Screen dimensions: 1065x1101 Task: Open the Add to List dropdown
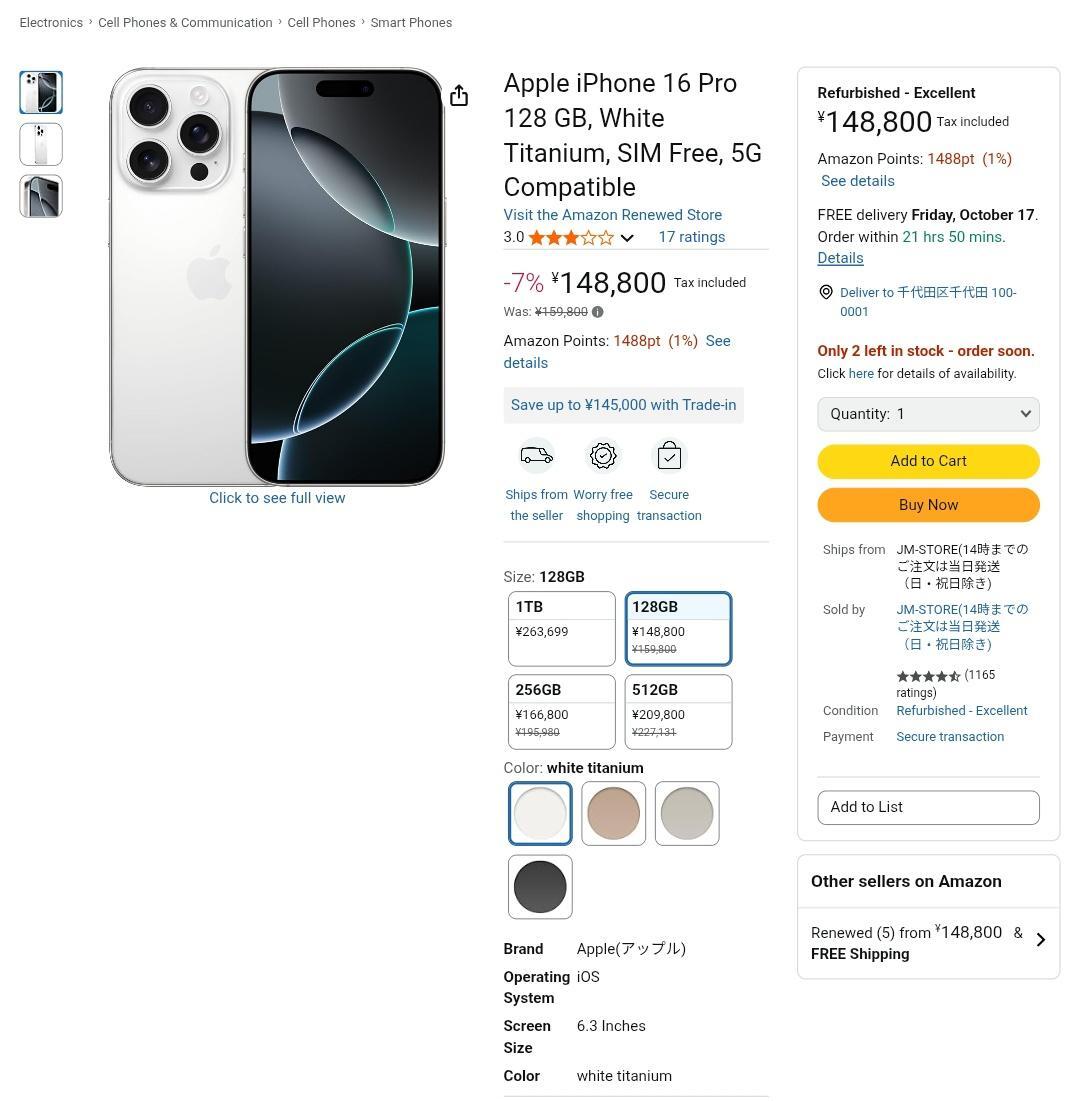(x=928, y=807)
